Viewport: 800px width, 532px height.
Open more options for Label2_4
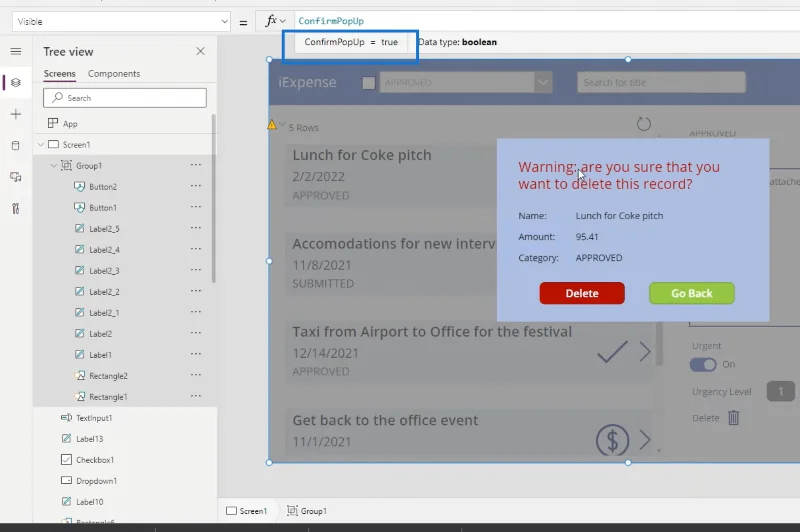(196, 249)
